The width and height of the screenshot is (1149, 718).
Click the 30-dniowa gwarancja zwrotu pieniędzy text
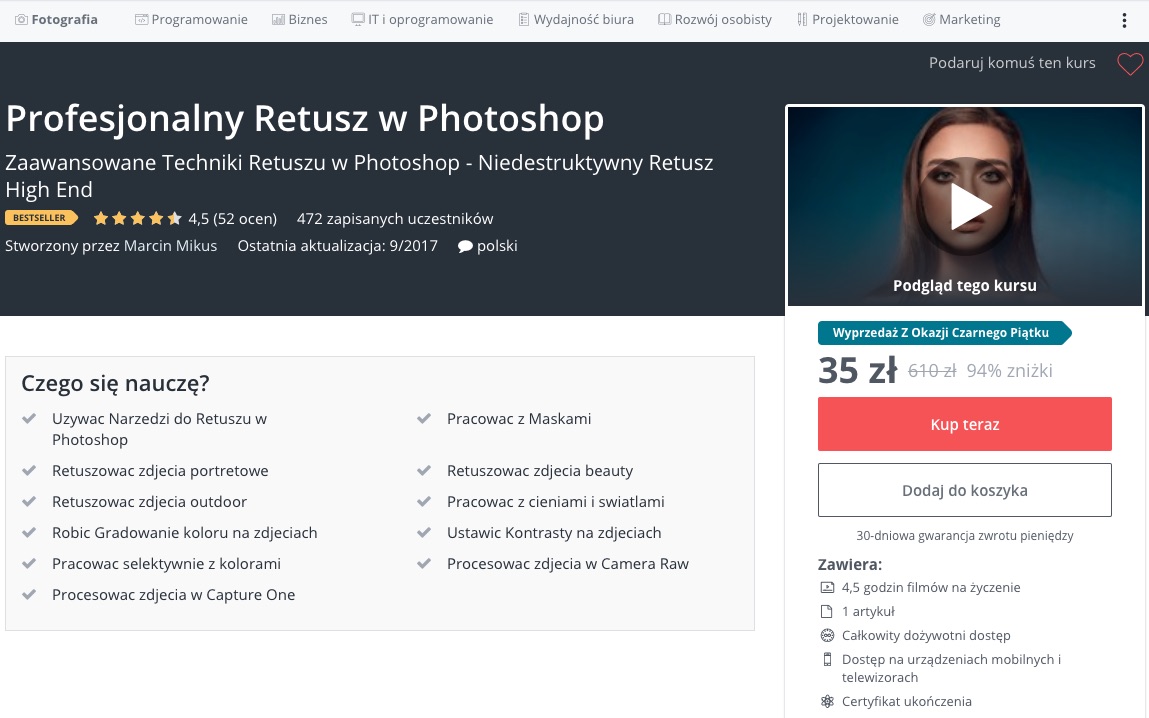coord(964,536)
